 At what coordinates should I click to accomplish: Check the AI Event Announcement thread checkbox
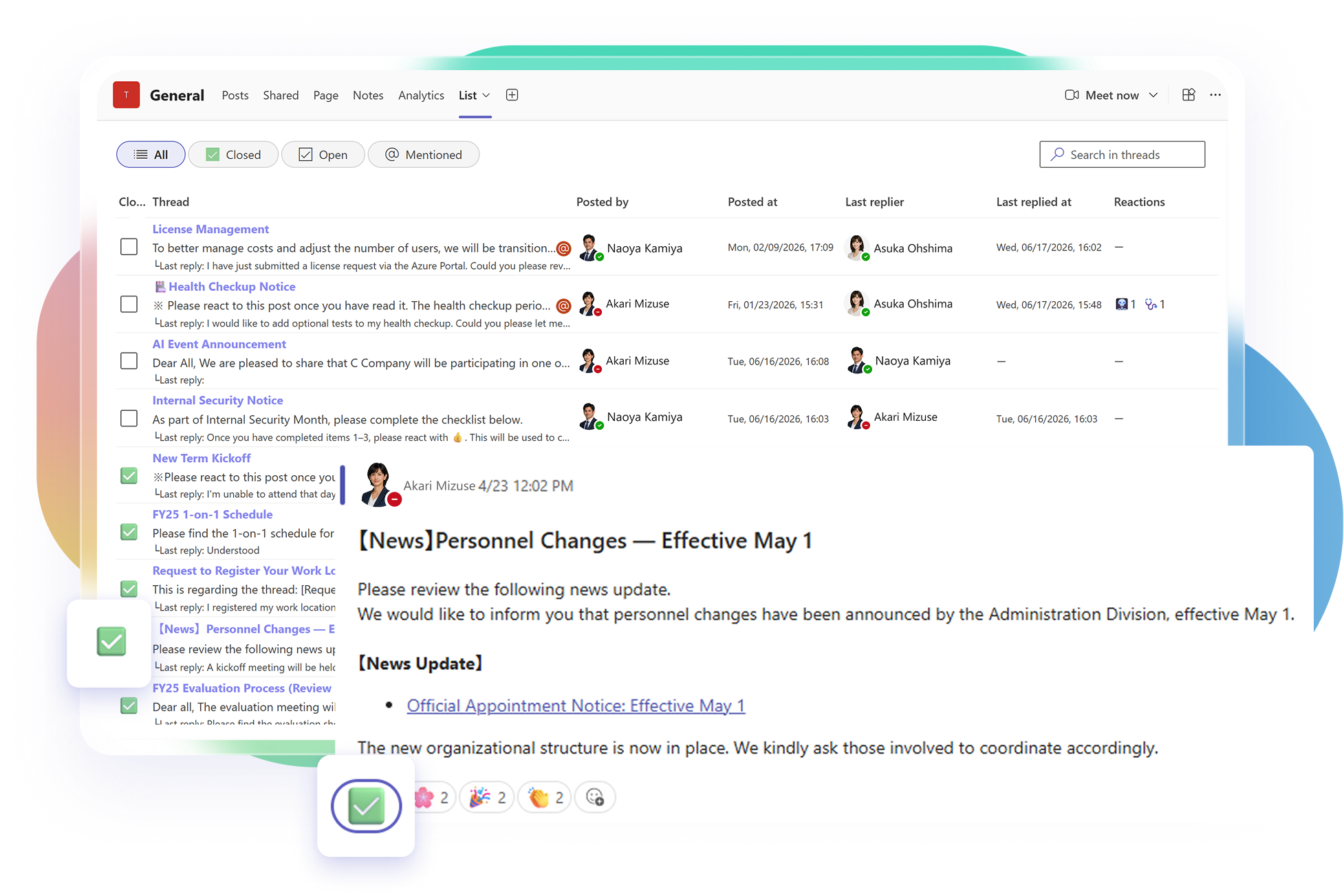tap(129, 361)
